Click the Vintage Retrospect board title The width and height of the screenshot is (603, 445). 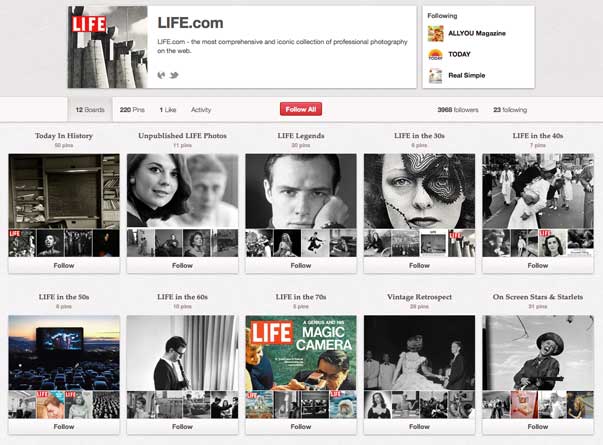(419, 297)
